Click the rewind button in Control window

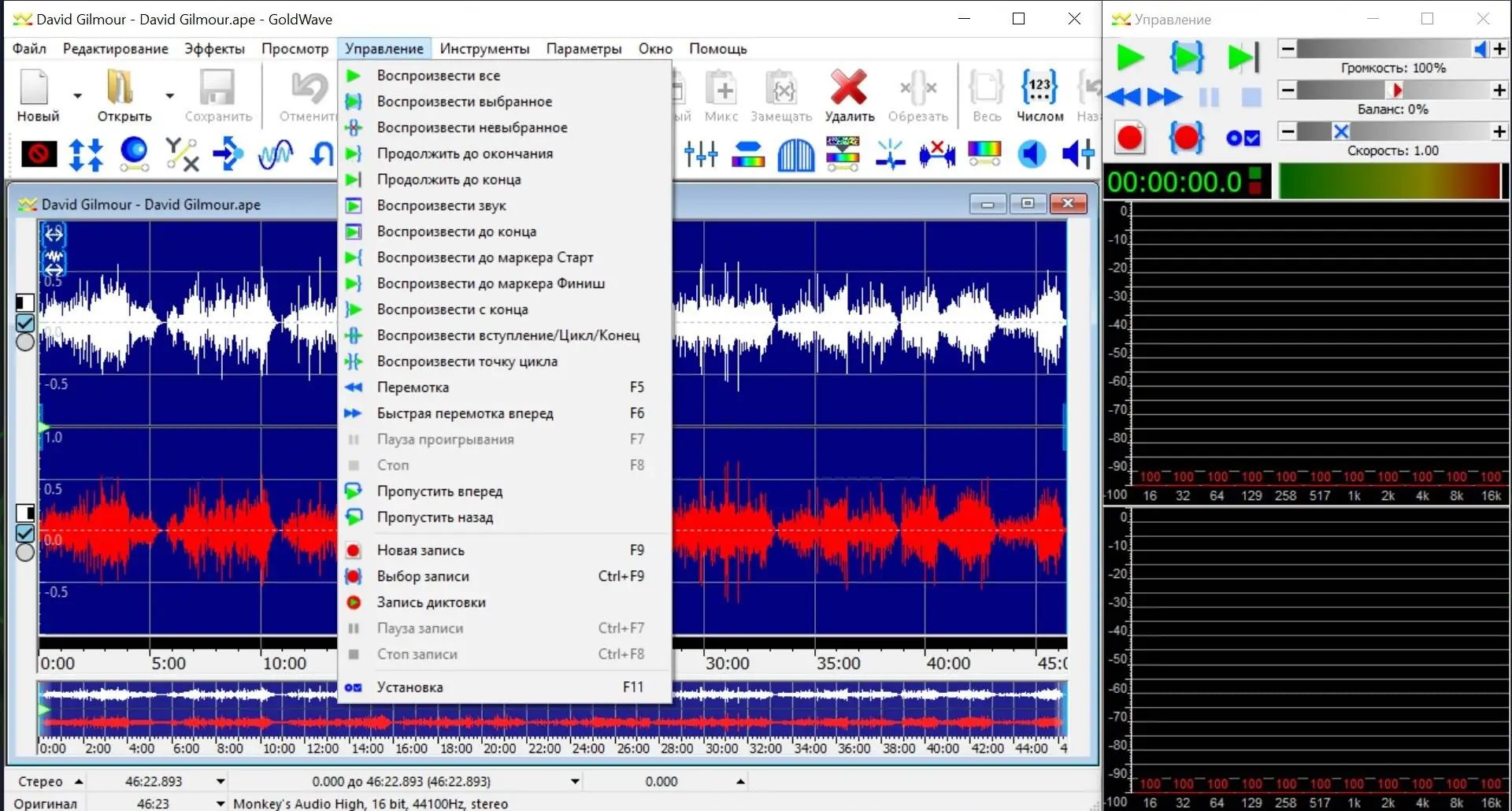pyautogui.click(x=1123, y=97)
